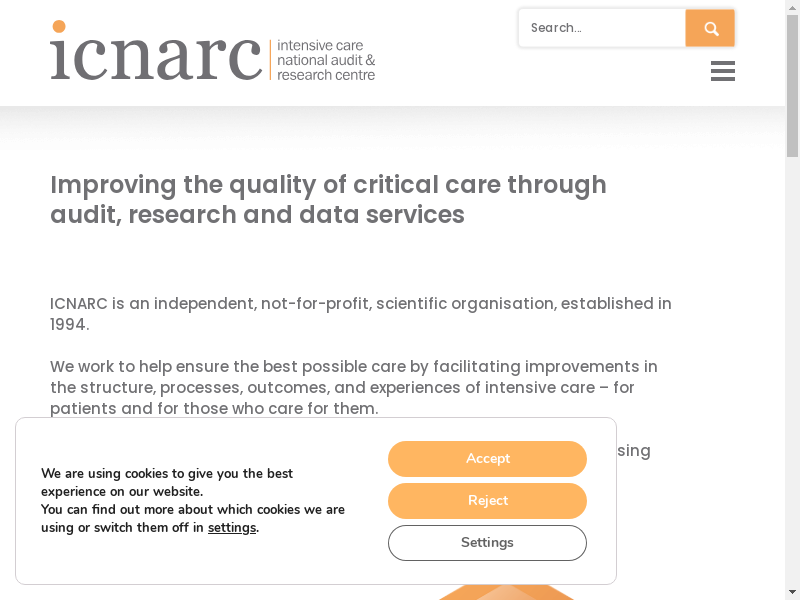Click the ICNARC wordmark logo
800x600 pixels.
point(156,55)
